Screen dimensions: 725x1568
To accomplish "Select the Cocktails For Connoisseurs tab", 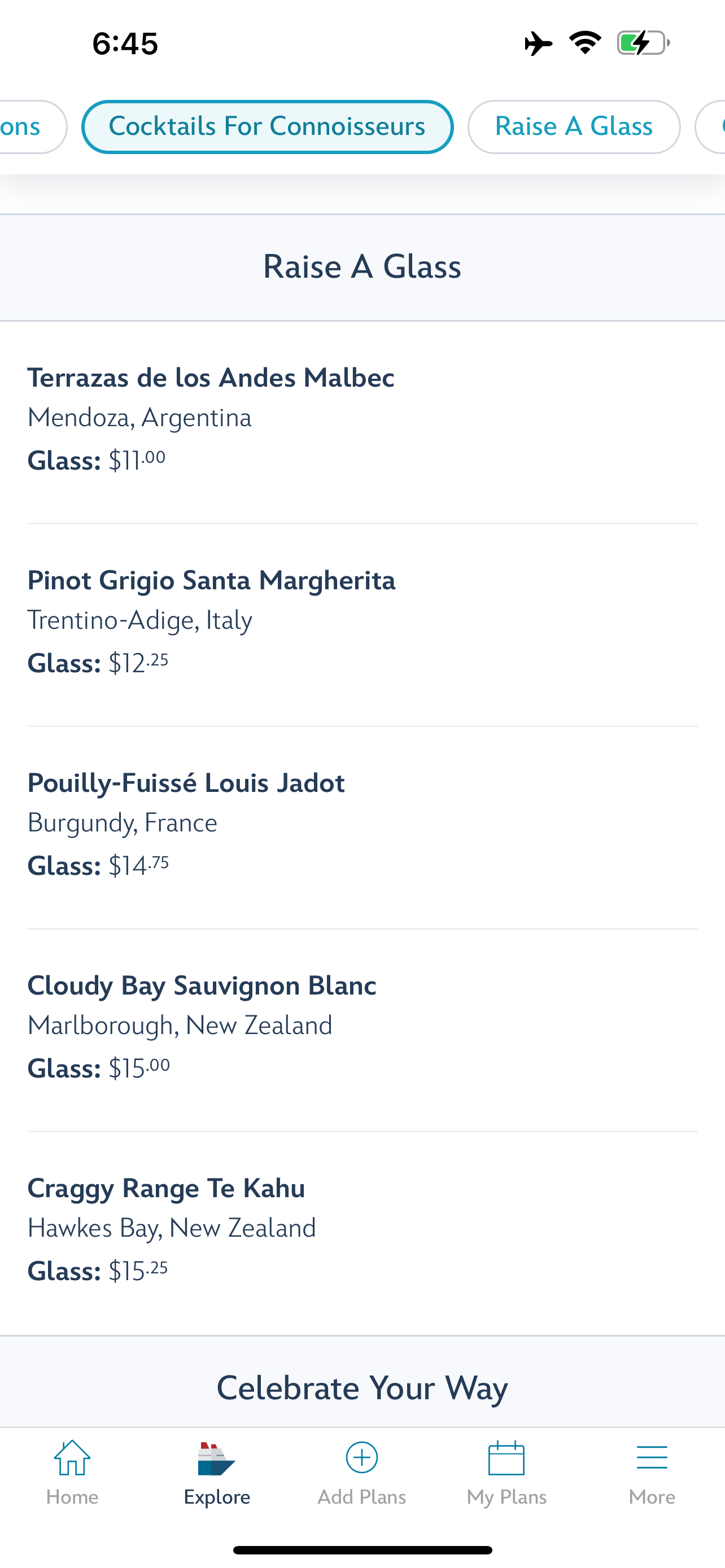I will point(267,126).
